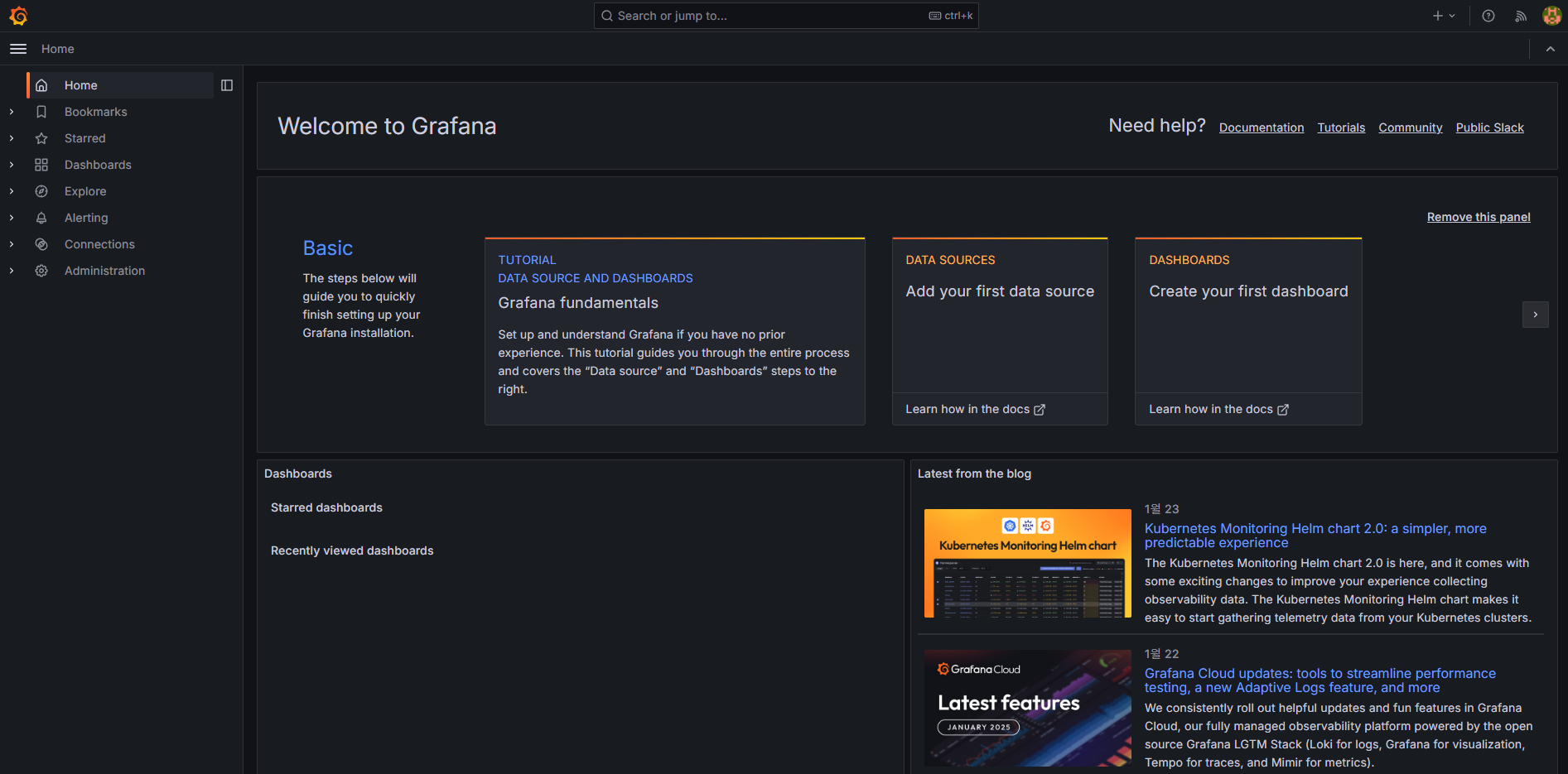Expand the Starred section chevron
The image size is (1568, 774).
[x=12, y=138]
